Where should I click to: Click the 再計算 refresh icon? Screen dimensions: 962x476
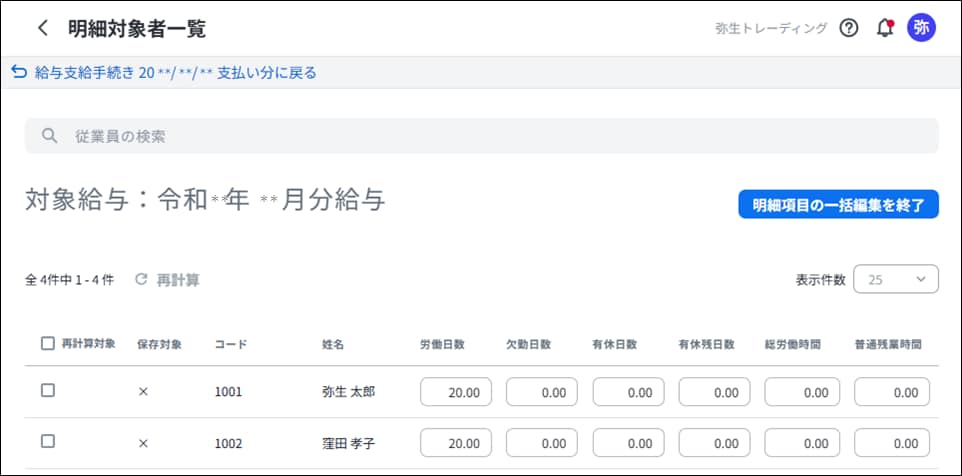(x=141, y=280)
